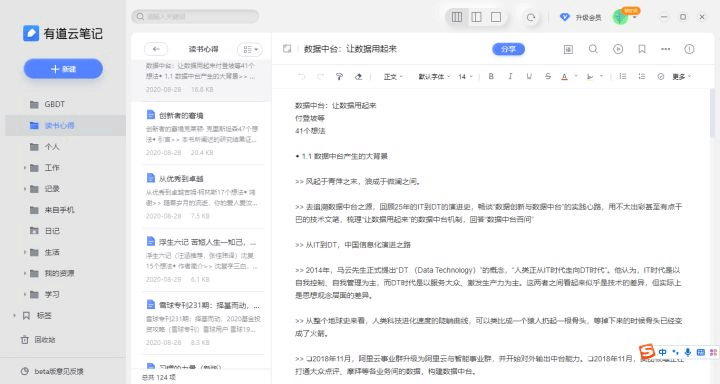Click the 新建 new note button

tap(63, 69)
